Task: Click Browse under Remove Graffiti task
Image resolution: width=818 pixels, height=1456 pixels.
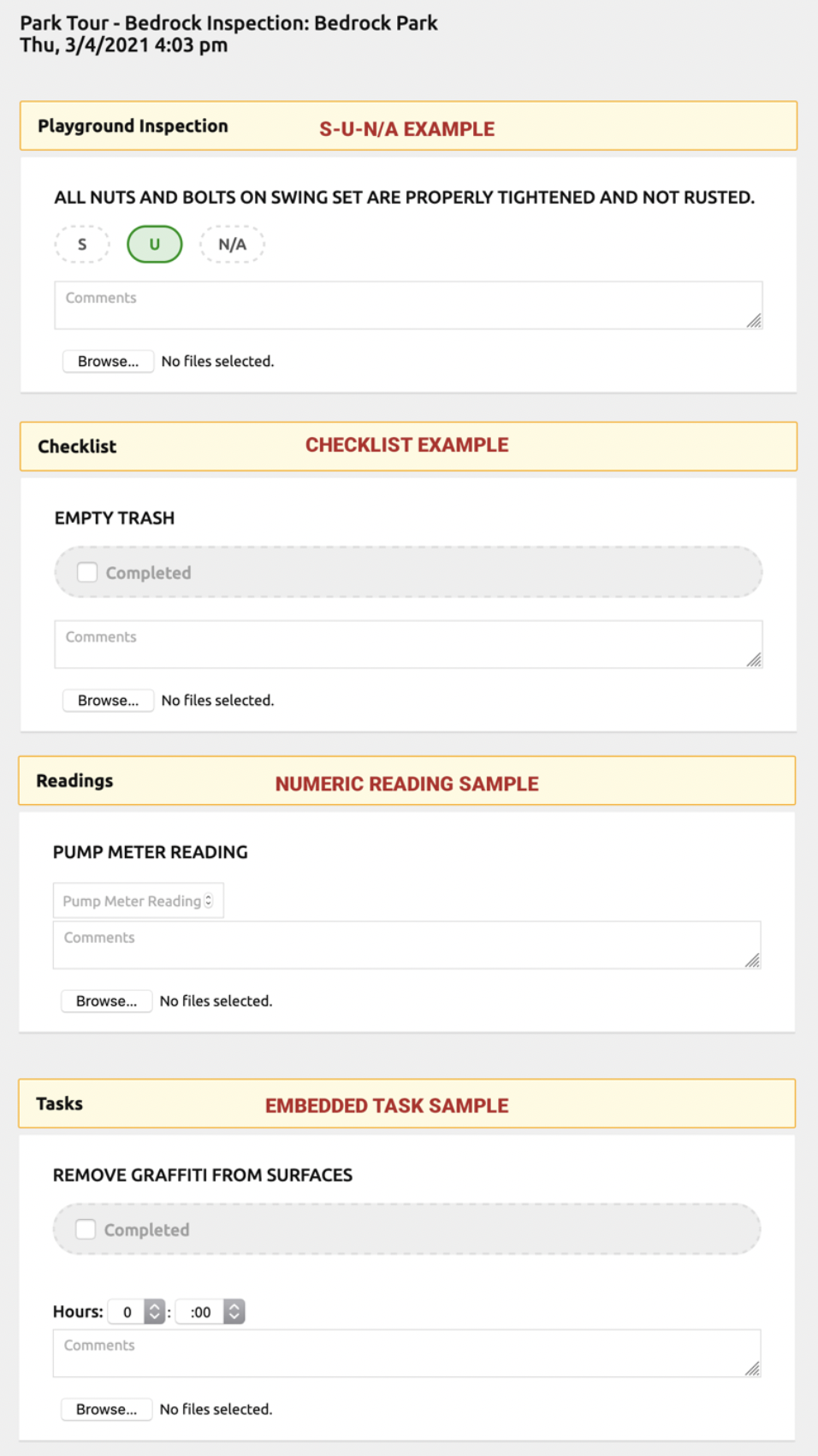Action: click(106, 1409)
